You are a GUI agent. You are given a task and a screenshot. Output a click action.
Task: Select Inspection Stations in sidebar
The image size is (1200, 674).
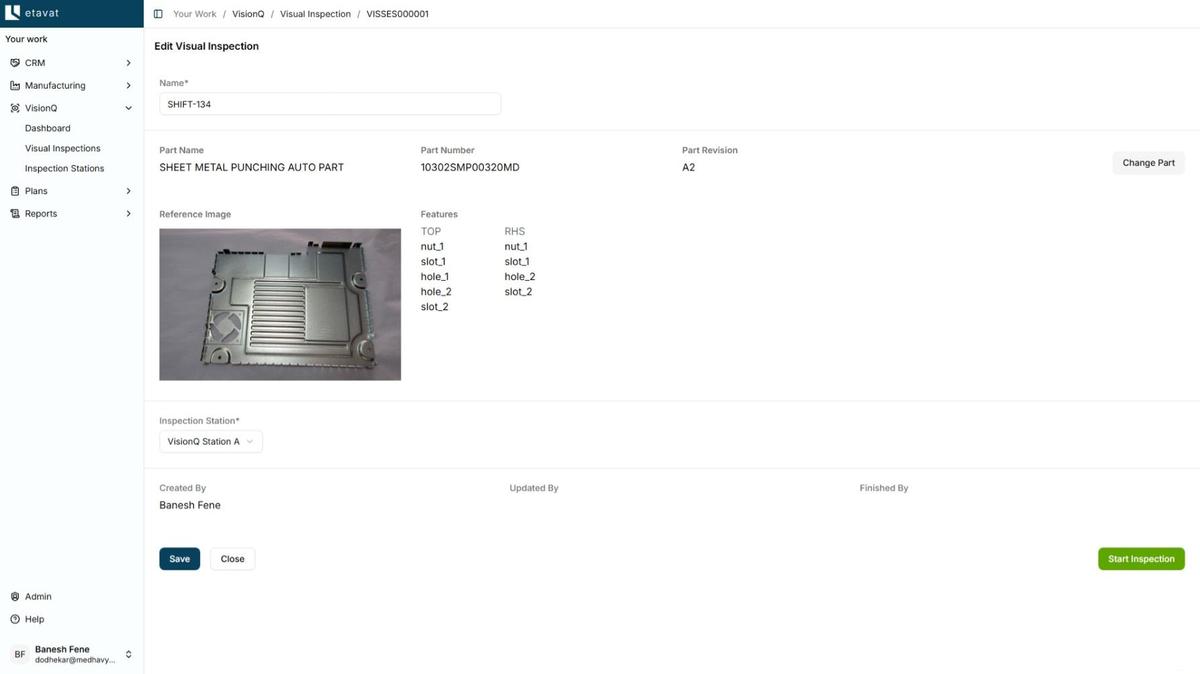64,168
